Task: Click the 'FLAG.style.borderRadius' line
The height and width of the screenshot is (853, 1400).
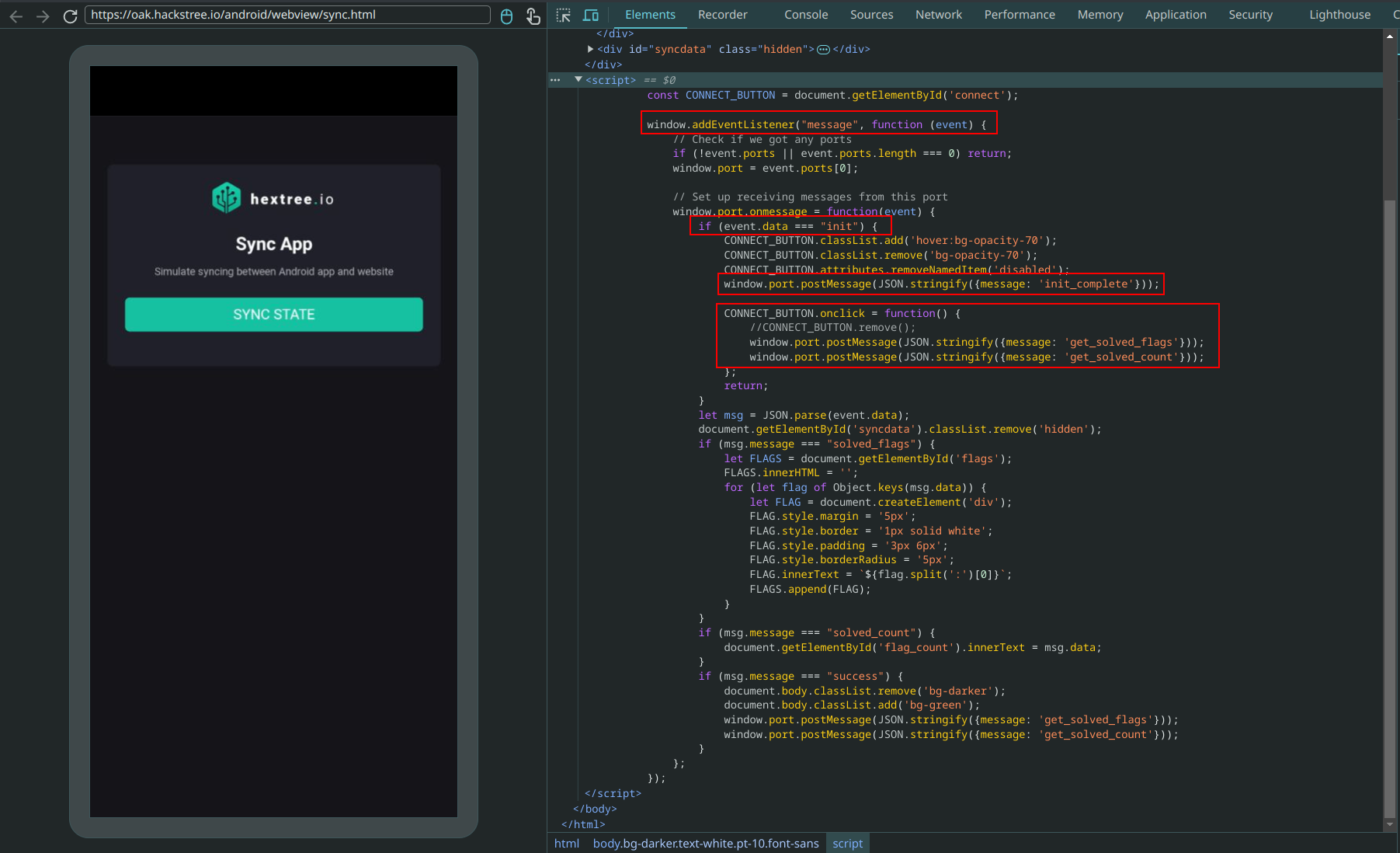Action: pyautogui.click(x=852, y=559)
